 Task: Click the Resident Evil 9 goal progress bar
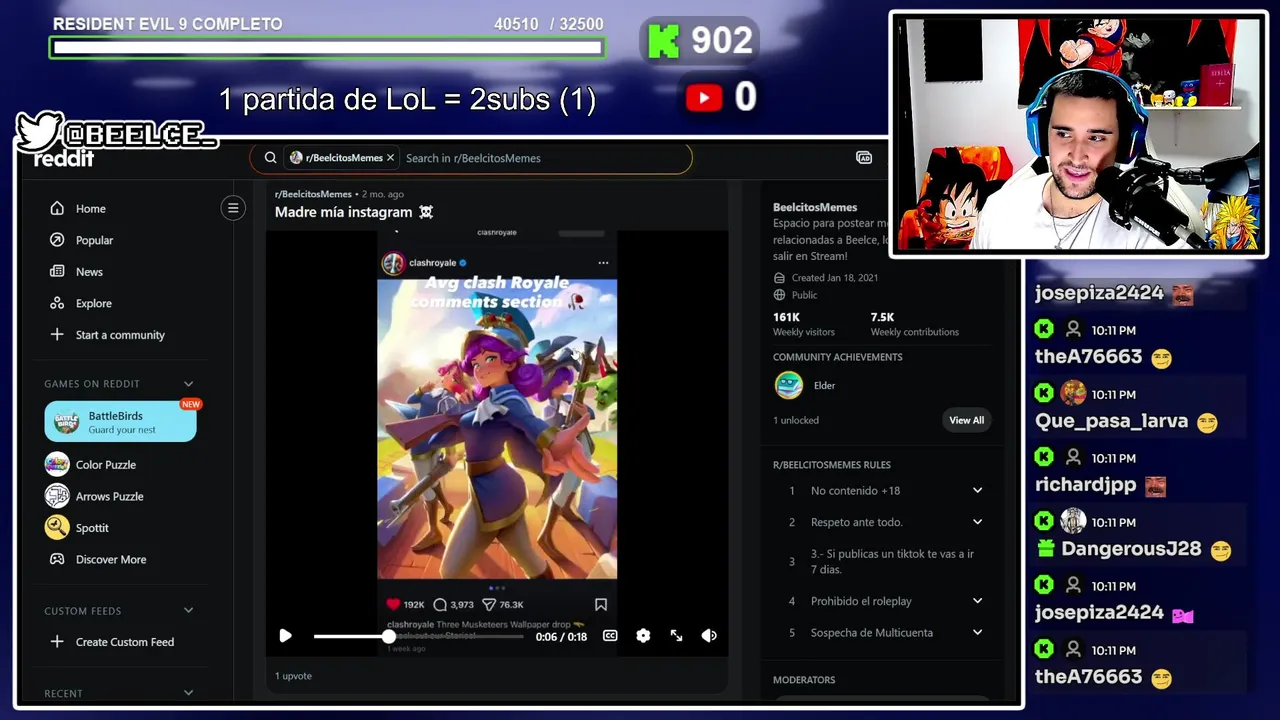[327, 47]
